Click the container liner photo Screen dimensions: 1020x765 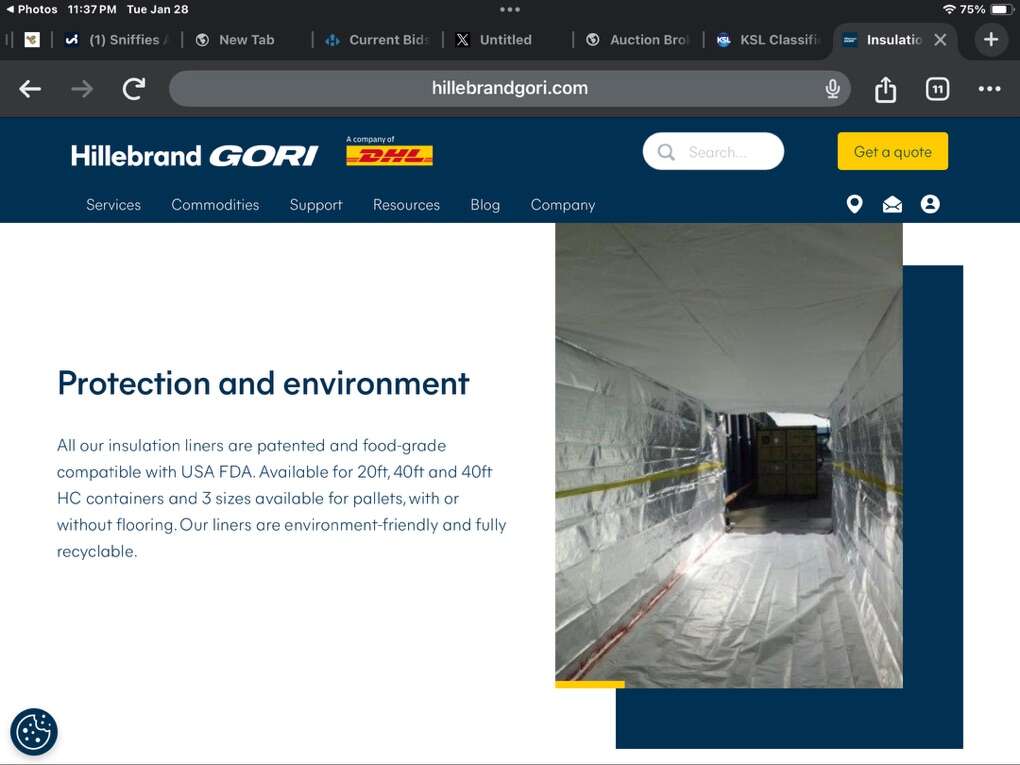pos(728,455)
